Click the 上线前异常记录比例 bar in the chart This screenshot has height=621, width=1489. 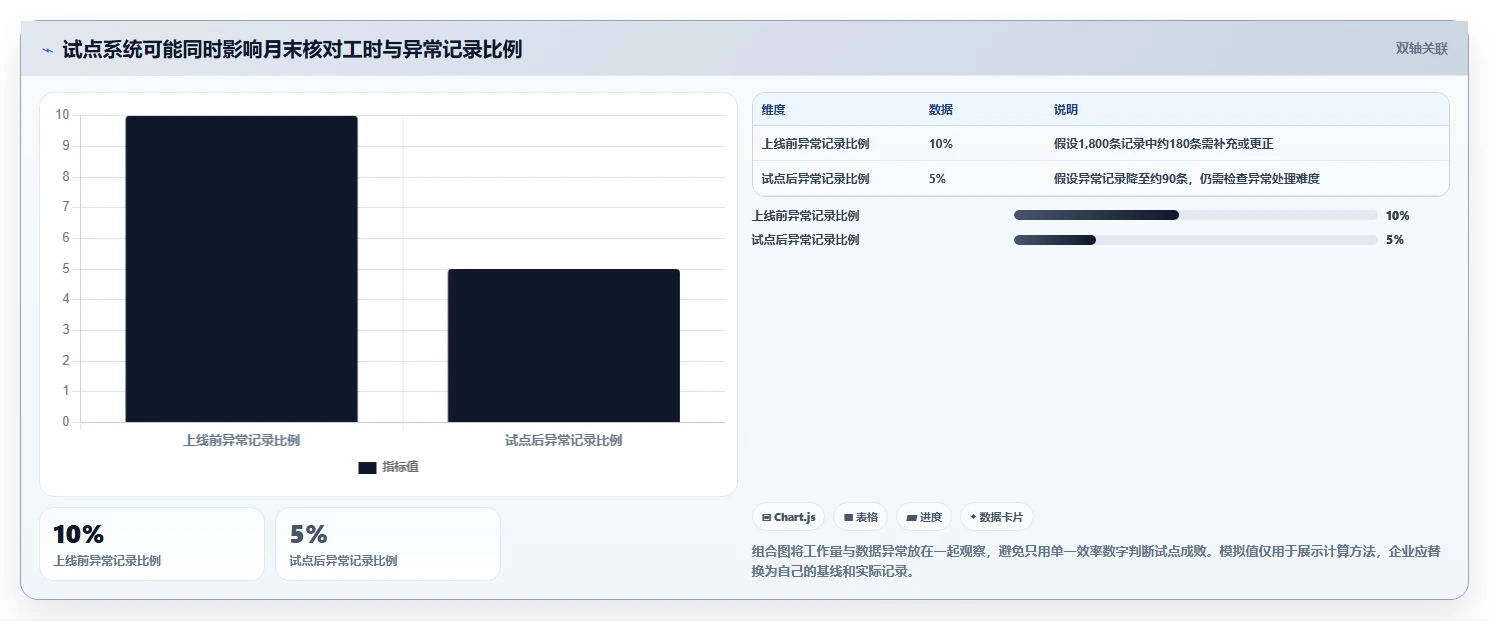[x=241, y=269]
